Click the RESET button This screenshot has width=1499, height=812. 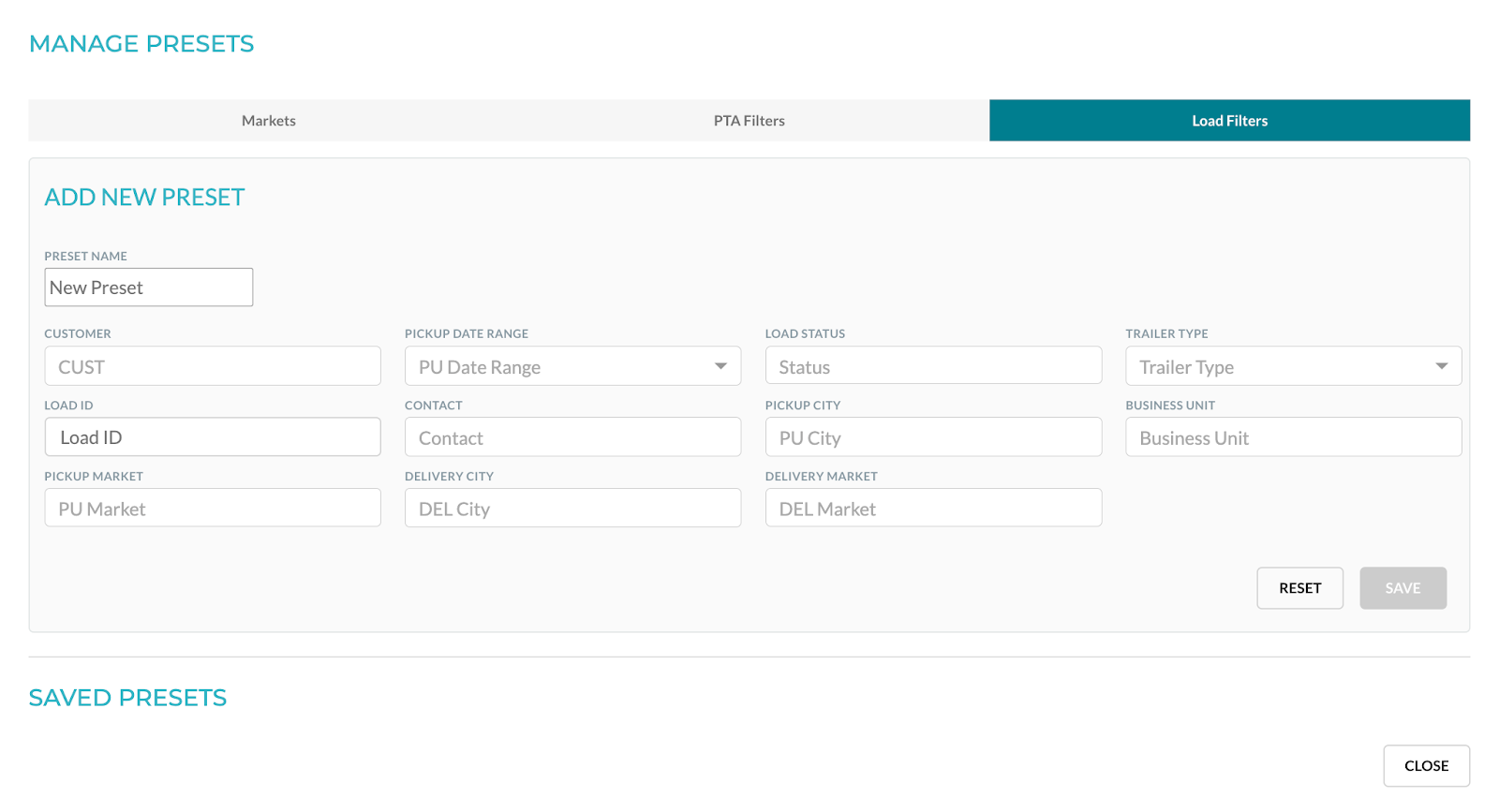point(1299,588)
